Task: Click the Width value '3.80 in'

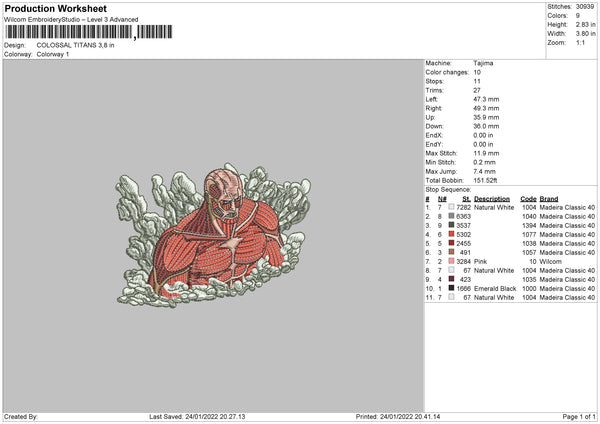Action: click(x=585, y=34)
